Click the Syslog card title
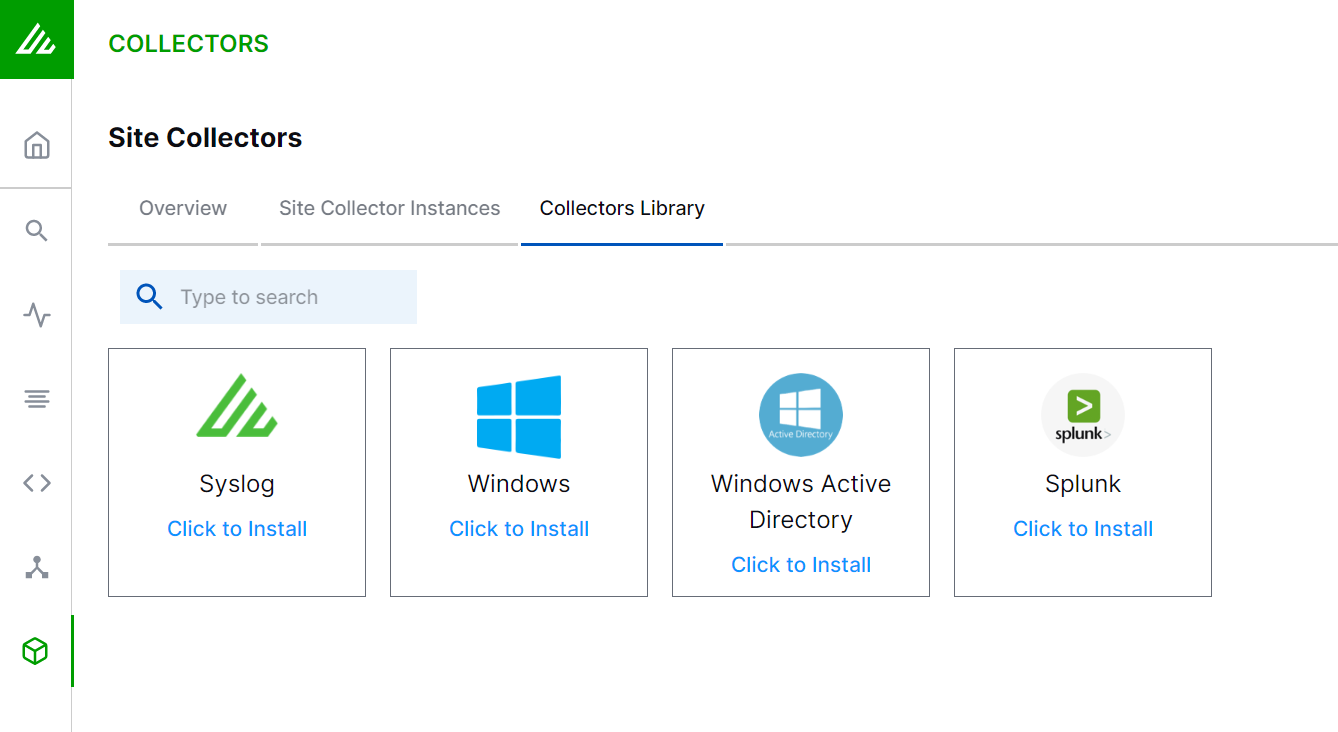The height and width of the screenshot is (732, 1338). click(x=237, y=484)
